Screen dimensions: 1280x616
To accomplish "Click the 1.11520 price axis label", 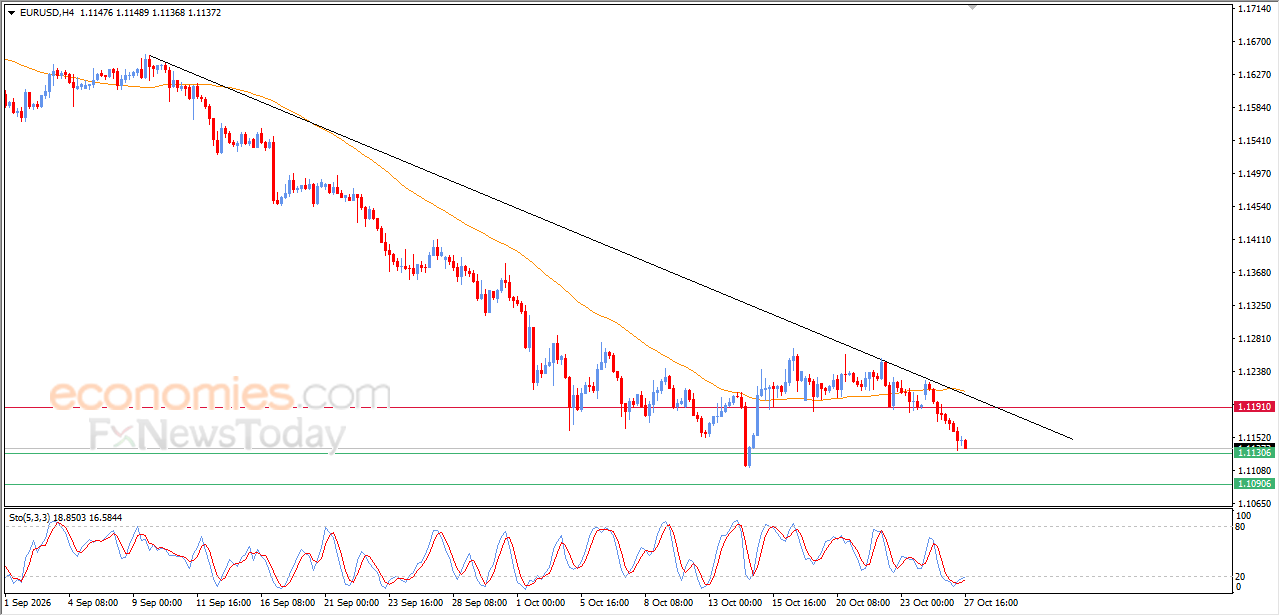I will tap(1254, 438).
